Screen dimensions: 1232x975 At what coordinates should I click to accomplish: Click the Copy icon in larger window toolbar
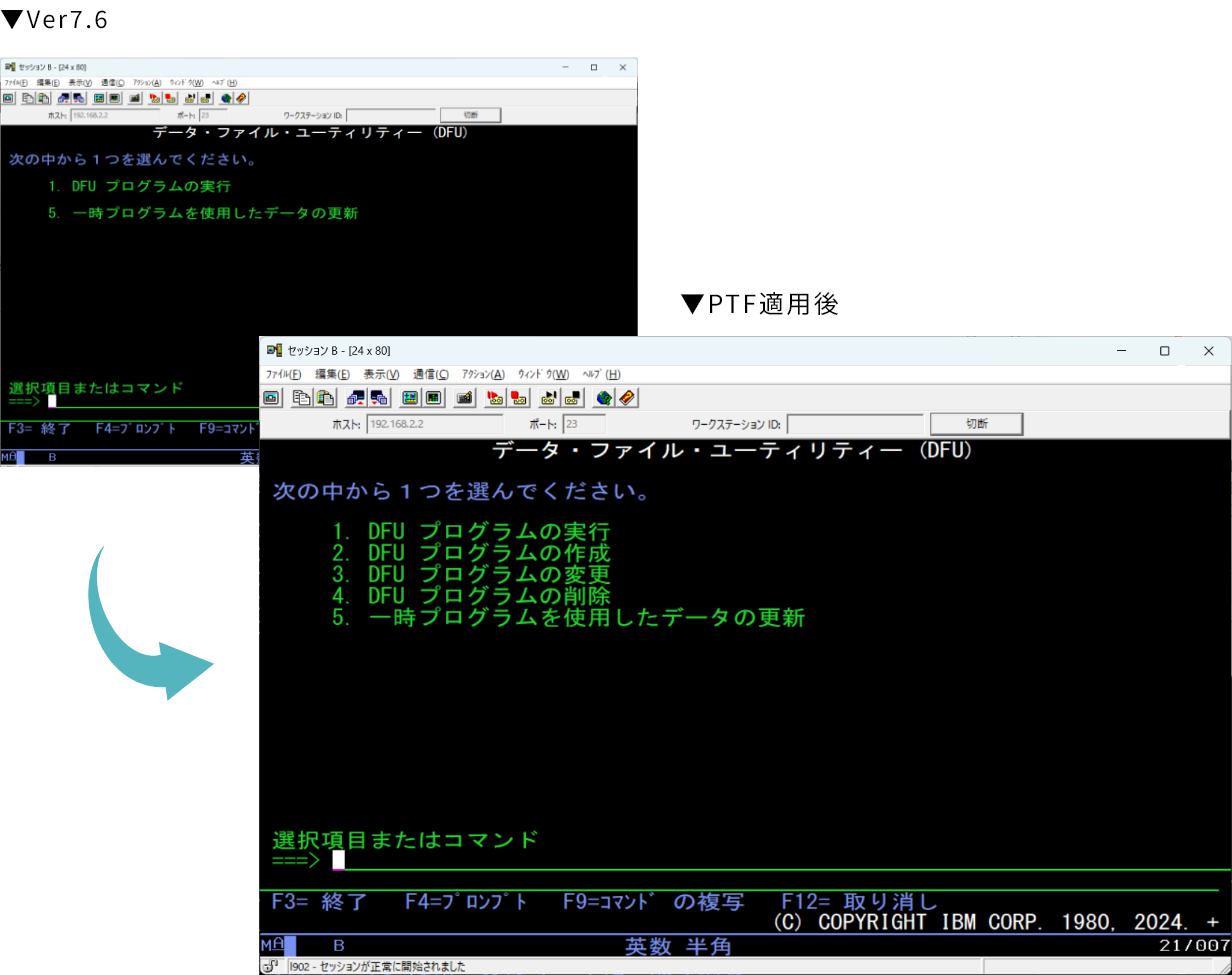(302, 398)
